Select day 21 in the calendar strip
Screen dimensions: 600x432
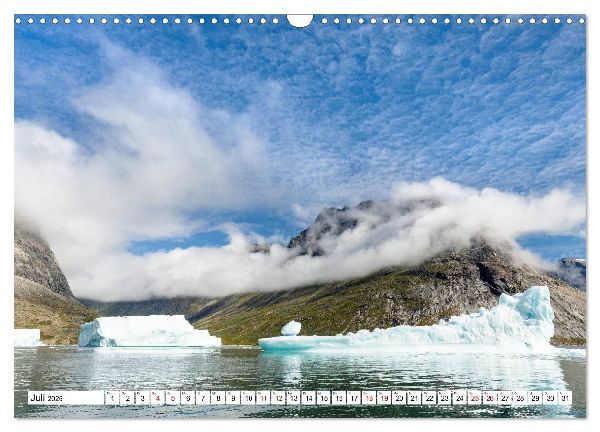414,398
